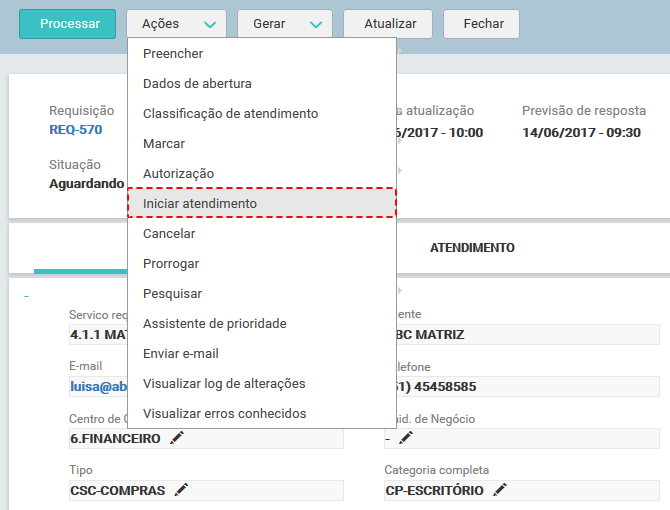Open Visualizar log de alterações
Screen dimensions: 670x510
(x=262, y=384)
